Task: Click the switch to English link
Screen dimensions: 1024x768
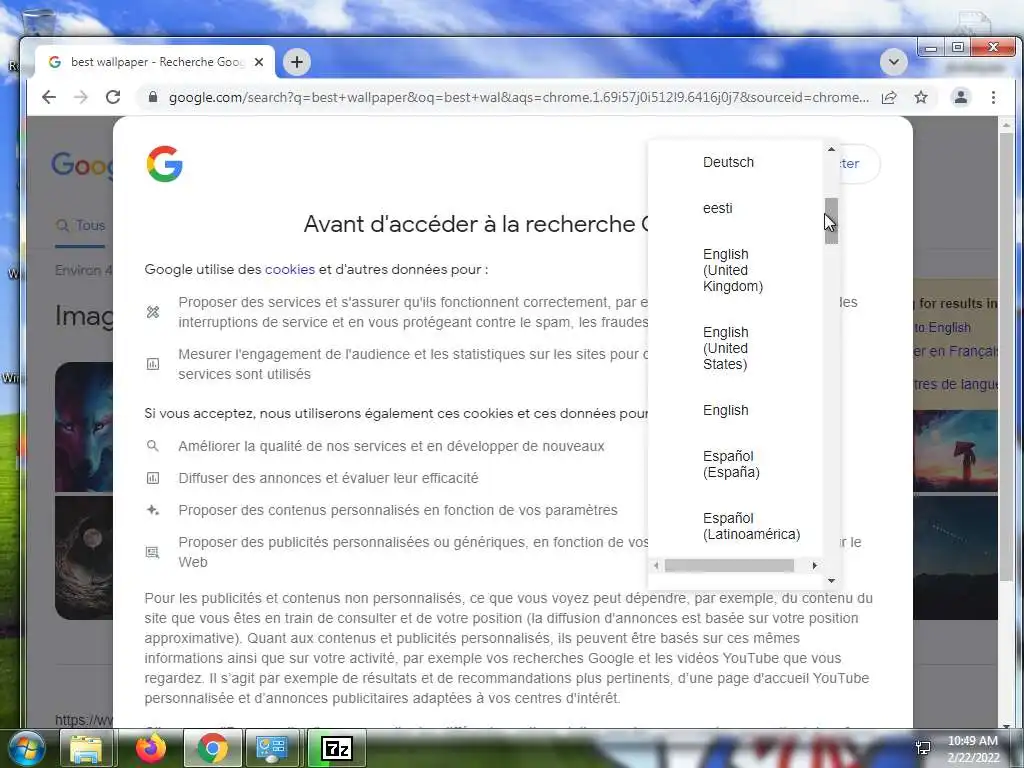Action: [942, 327]
